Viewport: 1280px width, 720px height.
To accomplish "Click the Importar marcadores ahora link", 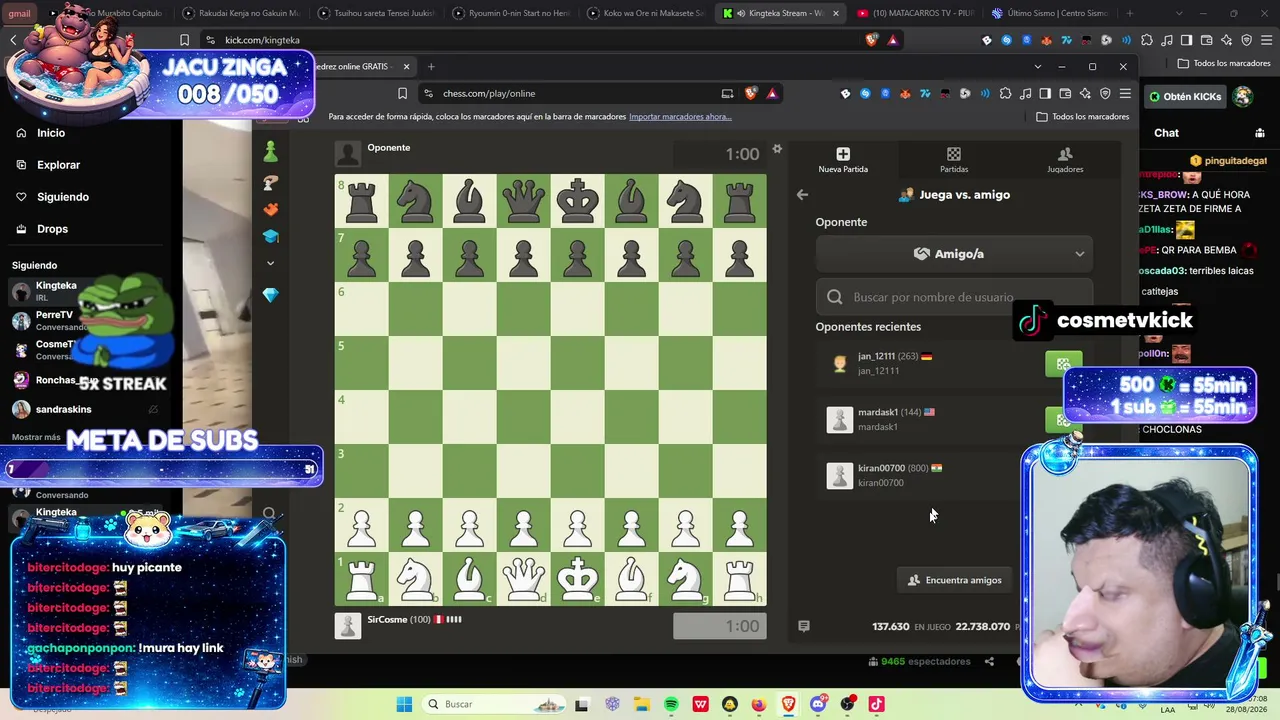I will pos(680,117).
